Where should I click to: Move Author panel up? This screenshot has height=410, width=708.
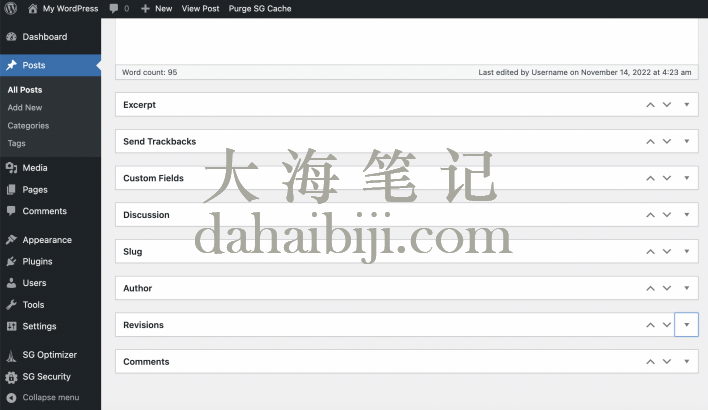[x=650, y=288]
